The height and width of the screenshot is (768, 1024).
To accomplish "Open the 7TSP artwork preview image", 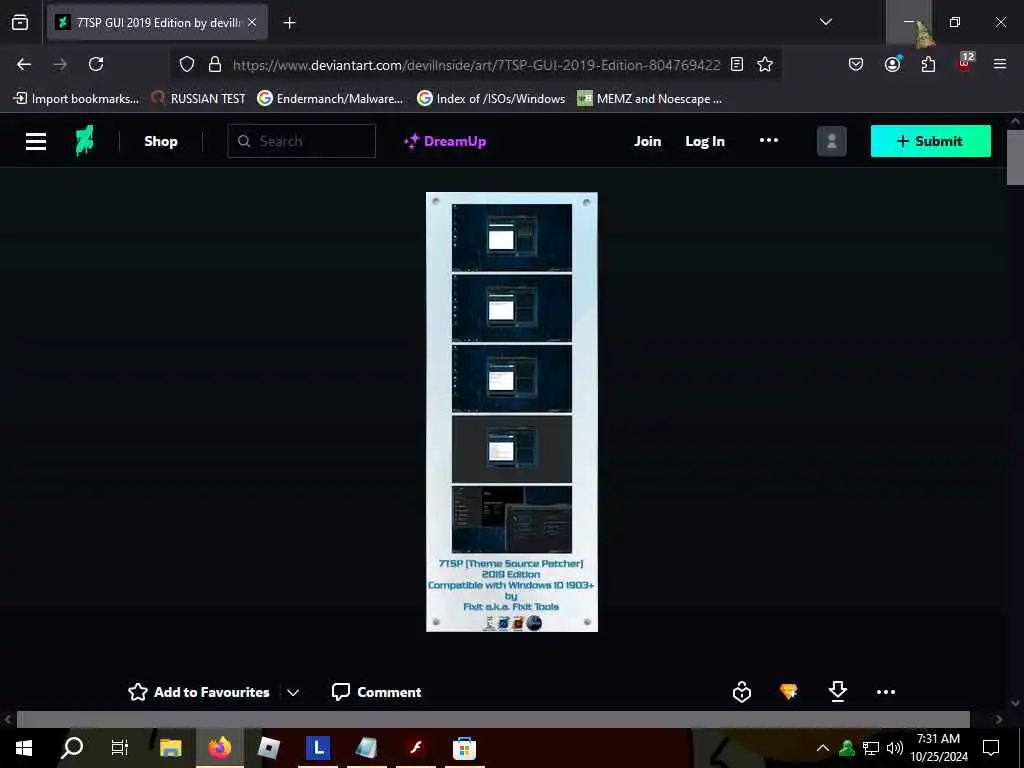I will (511, 411).
